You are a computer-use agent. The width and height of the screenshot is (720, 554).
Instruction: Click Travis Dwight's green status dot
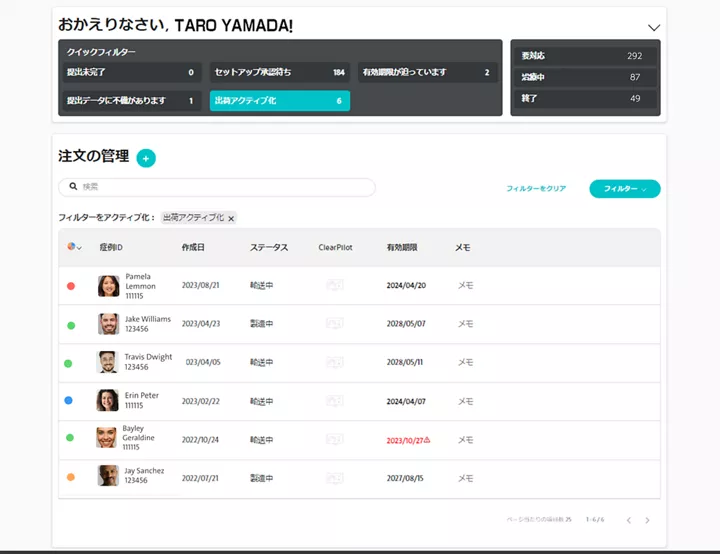coord(68,363)
